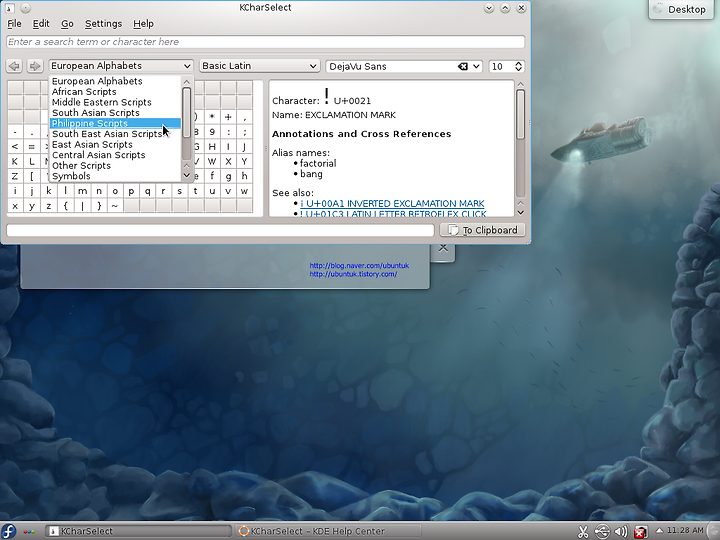
Task: Select the uppercase K character cell
Action: coord(15,162)
